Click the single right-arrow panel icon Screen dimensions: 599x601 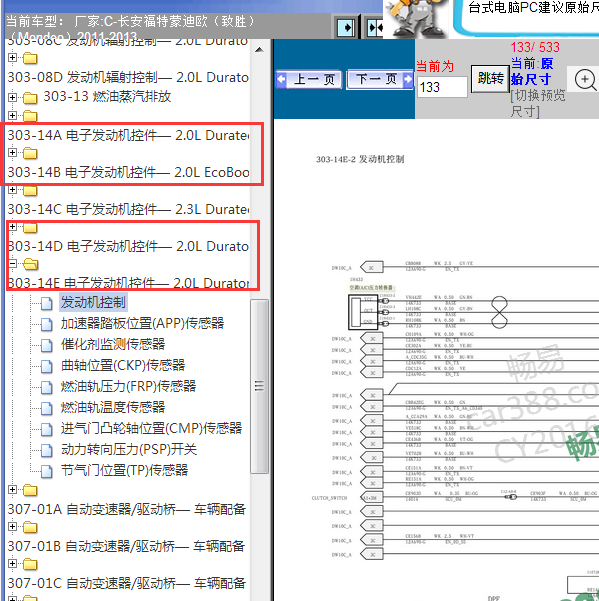click(x=346, y=28)
